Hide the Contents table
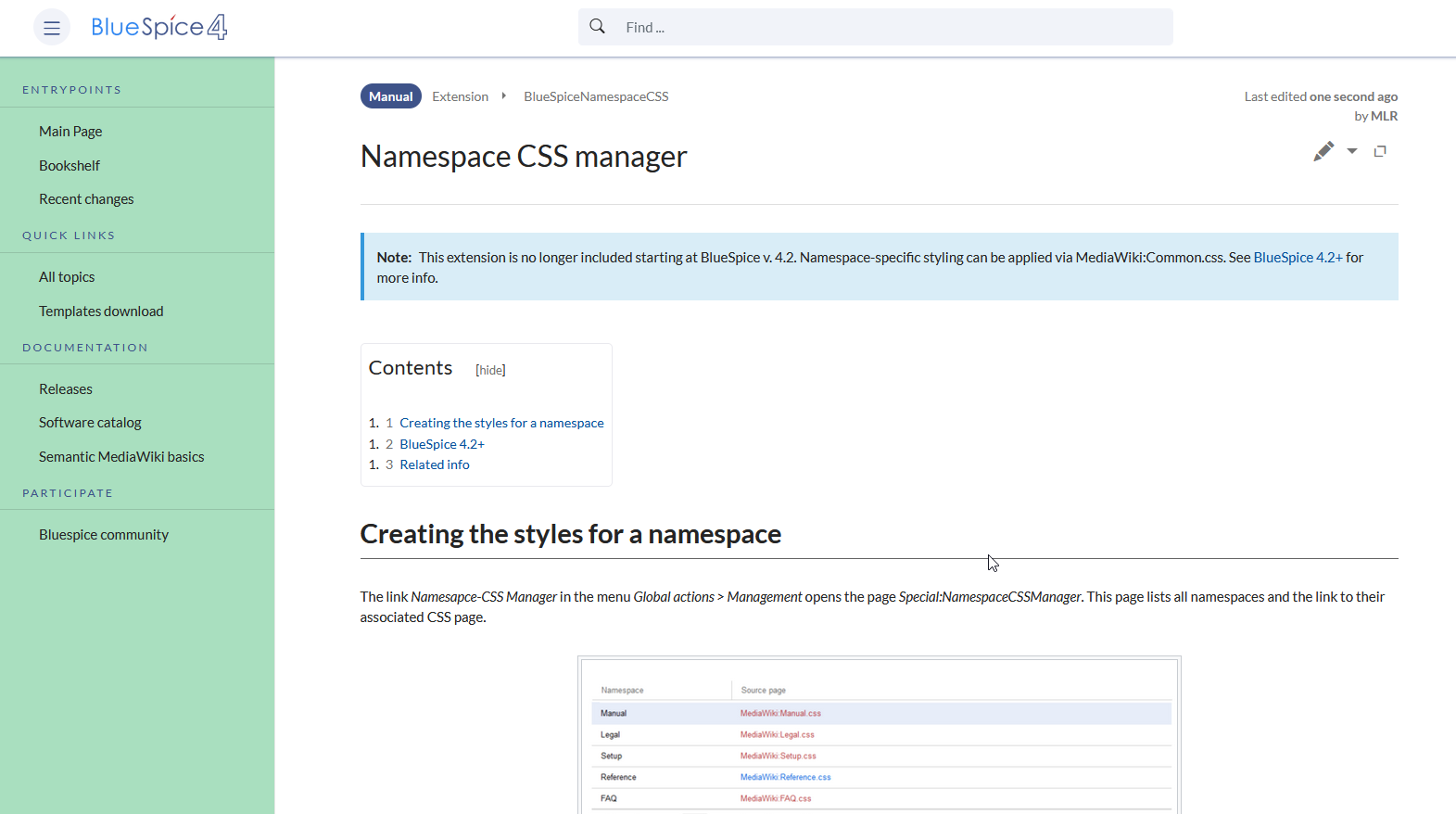 tap(490, 370)
